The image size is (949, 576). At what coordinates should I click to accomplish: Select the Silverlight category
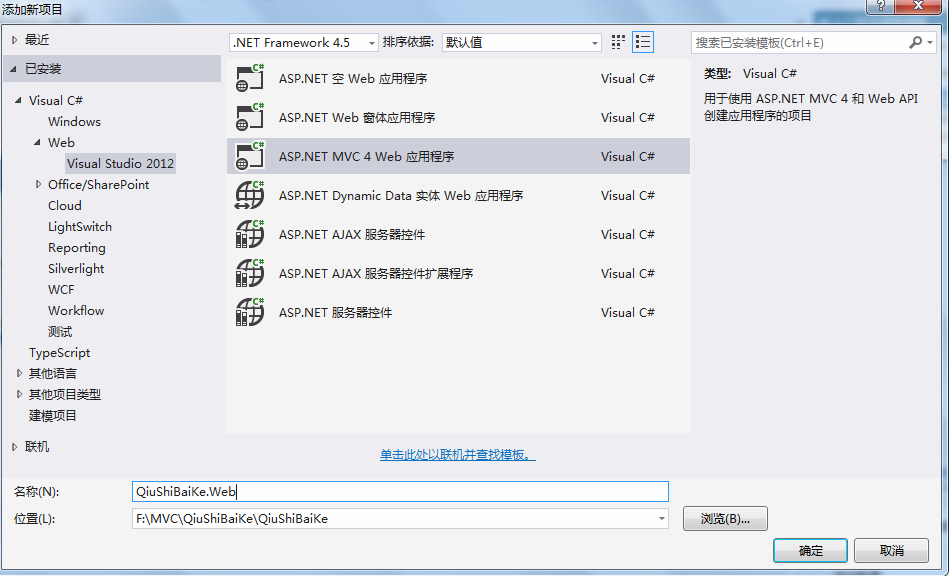[76, 269]
